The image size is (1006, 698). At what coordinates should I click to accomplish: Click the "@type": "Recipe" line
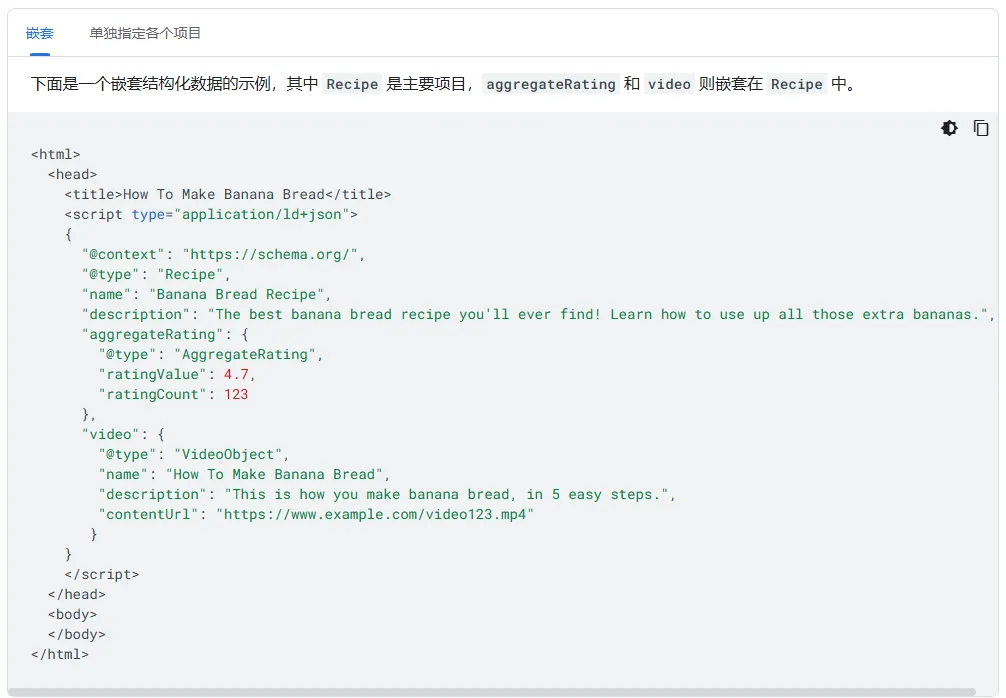[x=156, y=275]
